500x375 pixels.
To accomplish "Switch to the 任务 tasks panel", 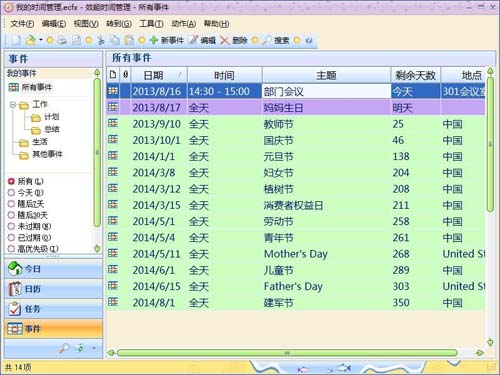I will coord(53,309).
